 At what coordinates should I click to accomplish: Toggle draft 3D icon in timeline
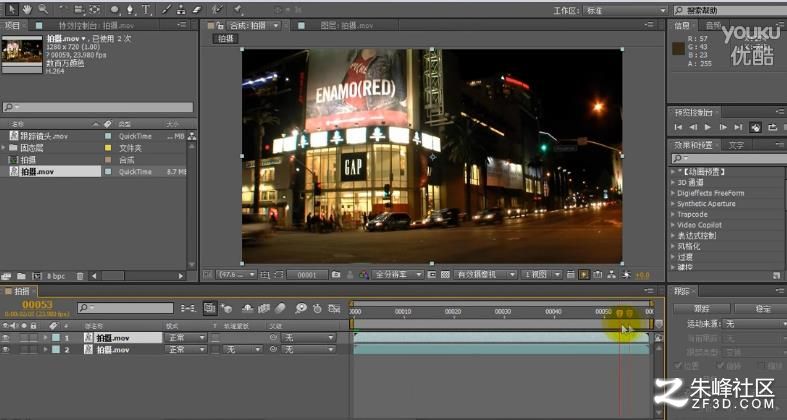pyautogui.click(x=226, y=309)
